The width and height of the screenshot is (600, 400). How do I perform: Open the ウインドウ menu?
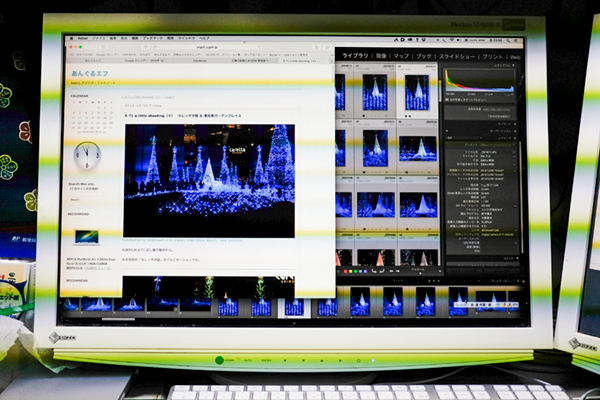(187, 38)
